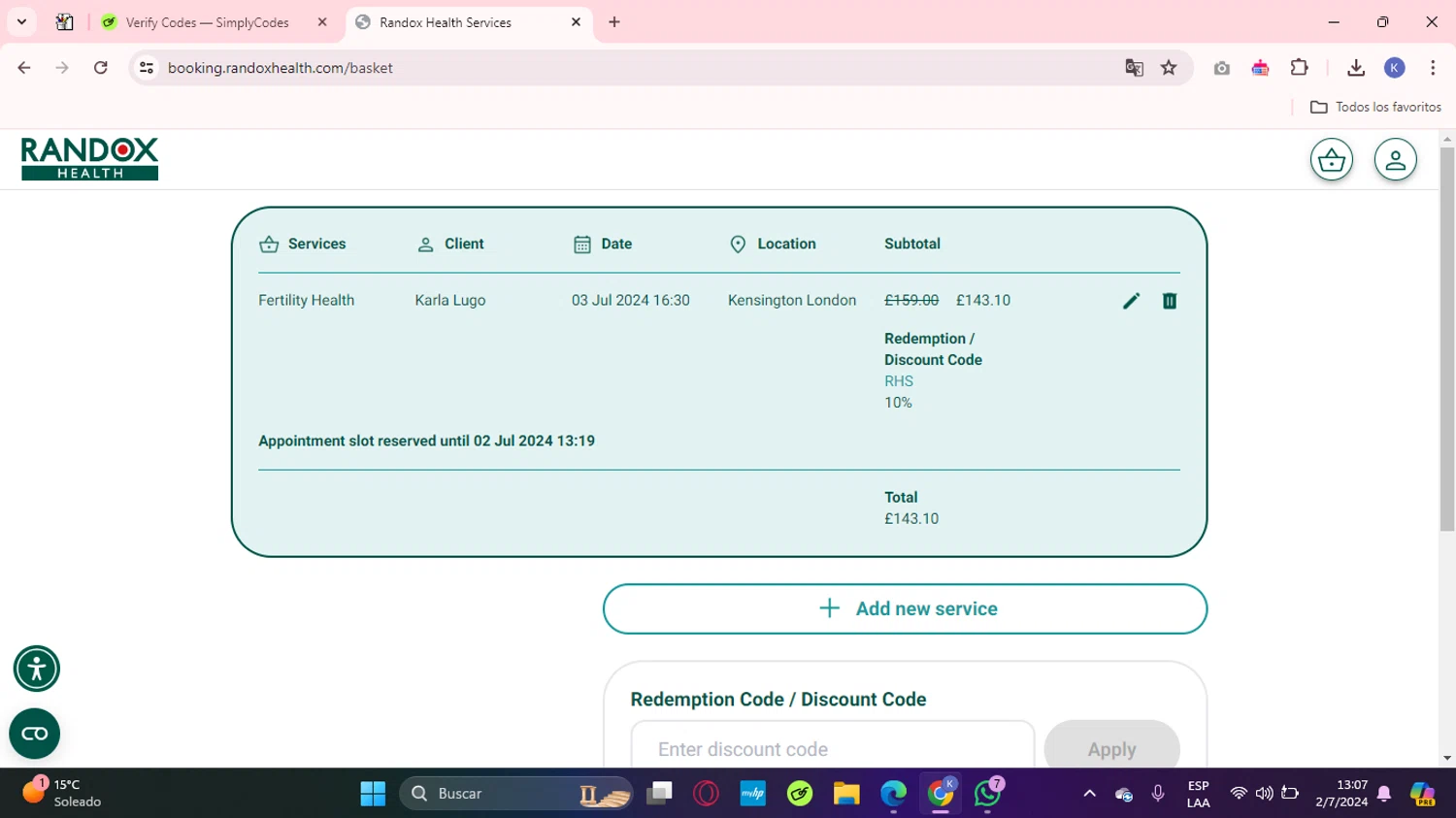
Task: Close the Verify Codes — SimplyCodes tab
Action: 322,22
